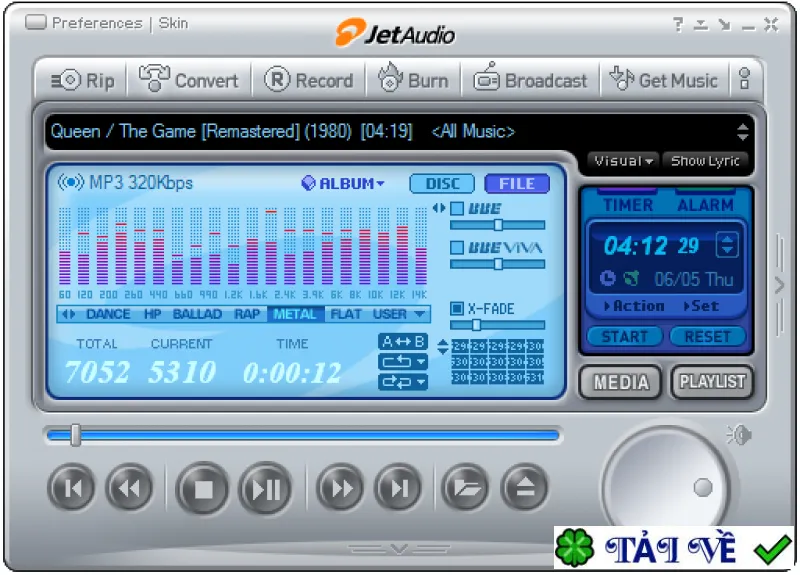Launch the Broadcast feature
800x575 pixels.
pos(531,79)
